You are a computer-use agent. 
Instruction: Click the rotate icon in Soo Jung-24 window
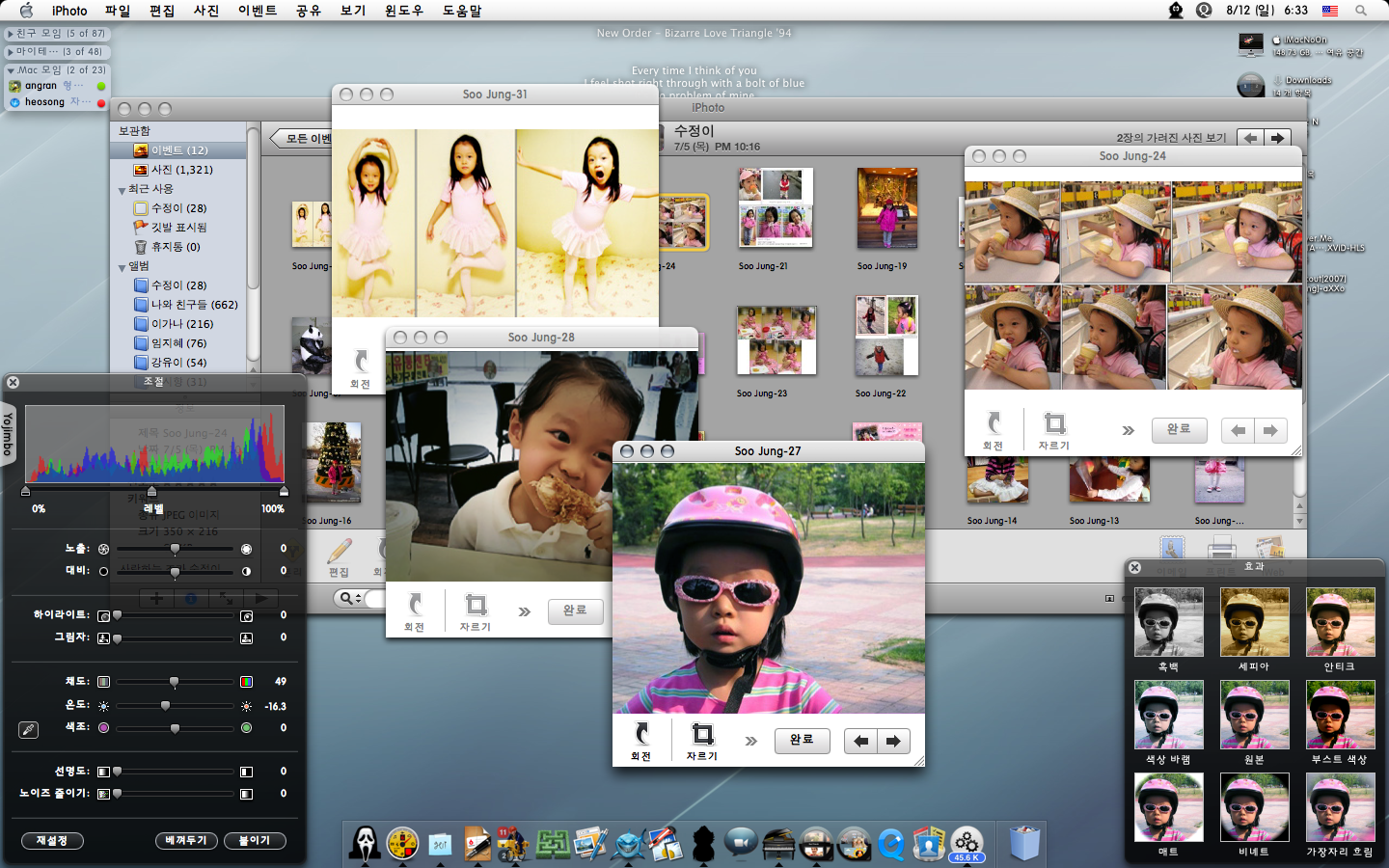(x=994, y=423)
